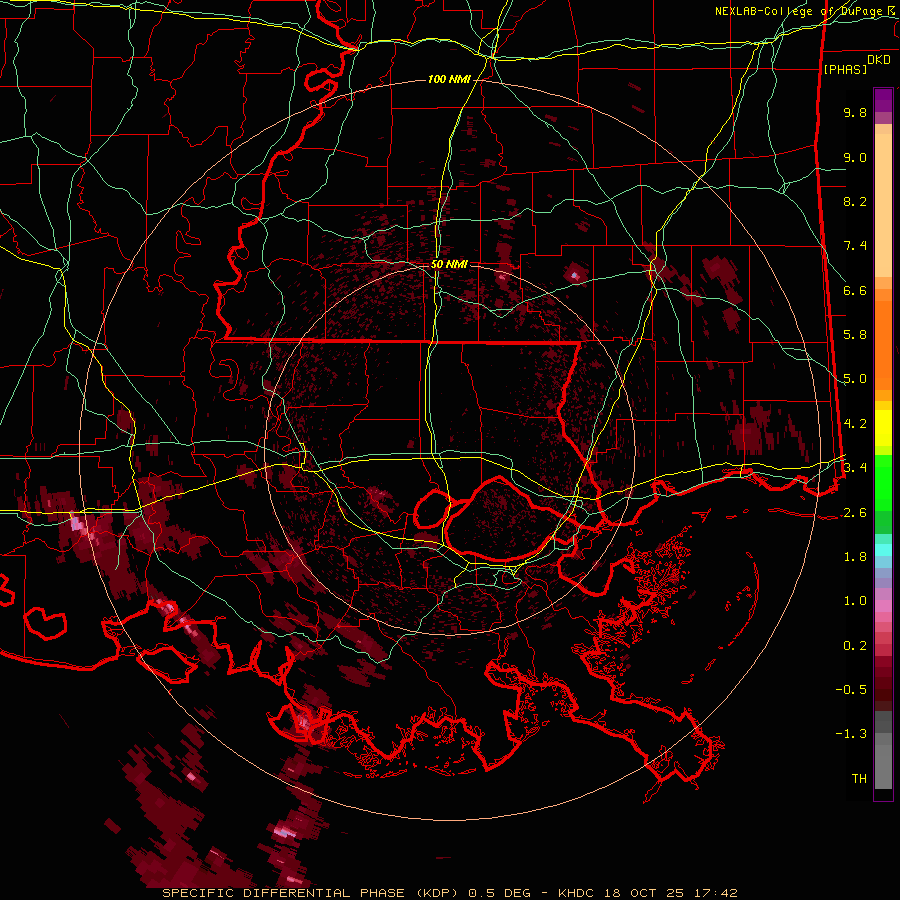This screenshot has height=900, width=900.
Task: Click the 6.6 scale value
Action: pyautogui.click(x=855, y=290)
